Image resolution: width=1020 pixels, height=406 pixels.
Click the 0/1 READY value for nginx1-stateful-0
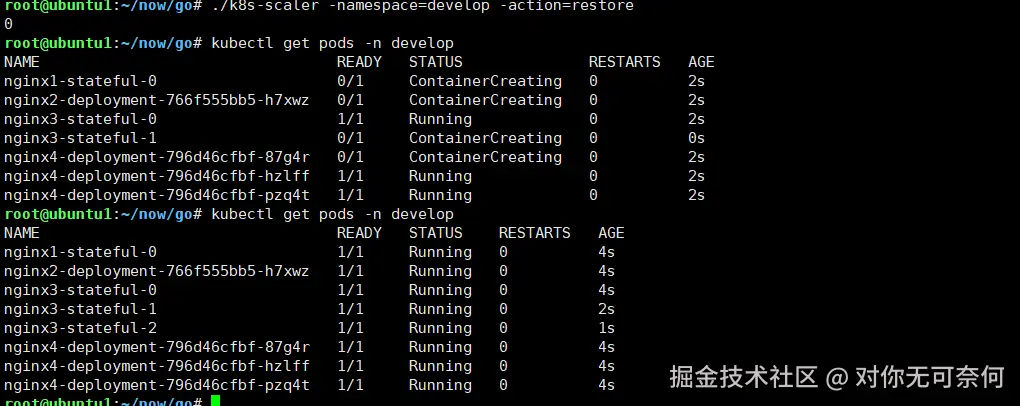coord(350,81)
